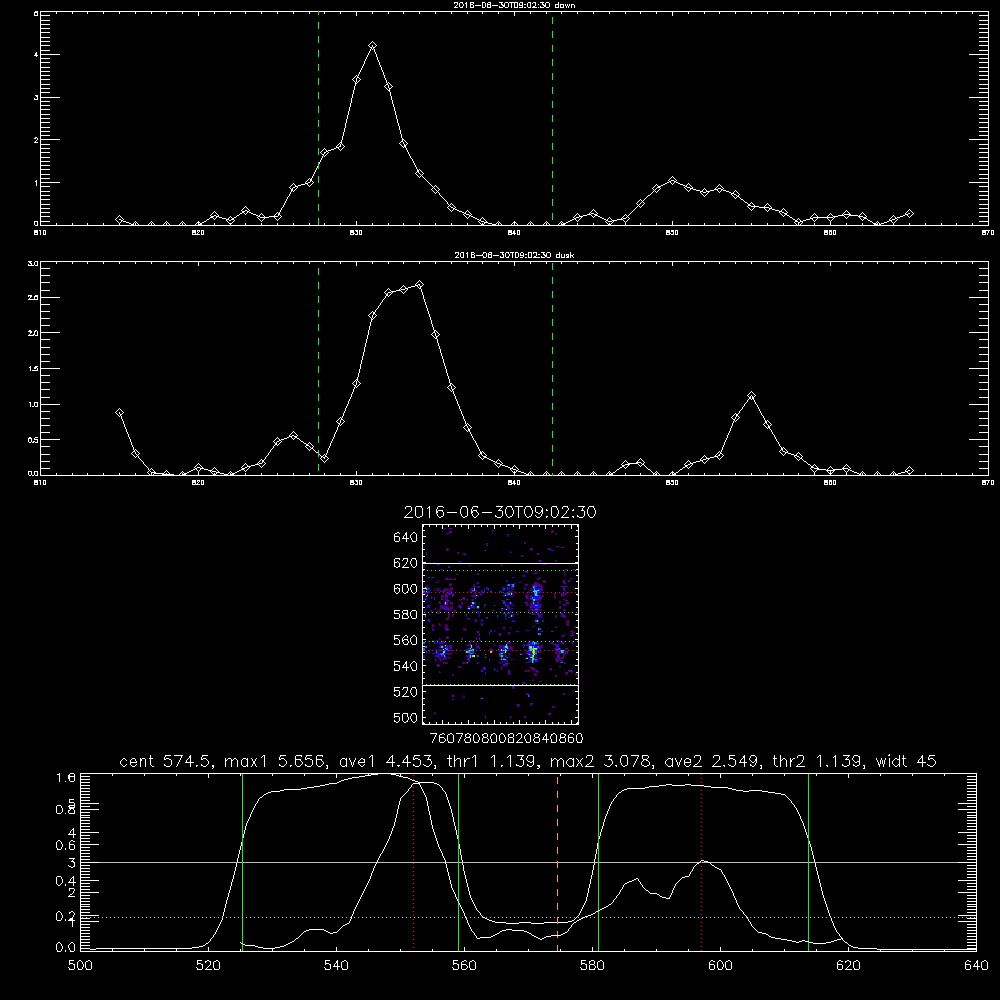Click x-axis label '620' of the bottom plot
1000x1000 pixels.
point(848,966)
